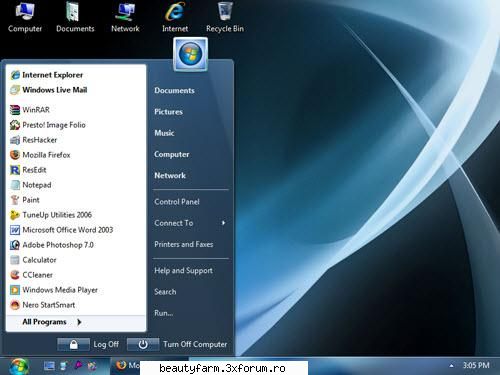
Task: Launch the Internet desktop shortcut
Action: (x=175, y=17)
